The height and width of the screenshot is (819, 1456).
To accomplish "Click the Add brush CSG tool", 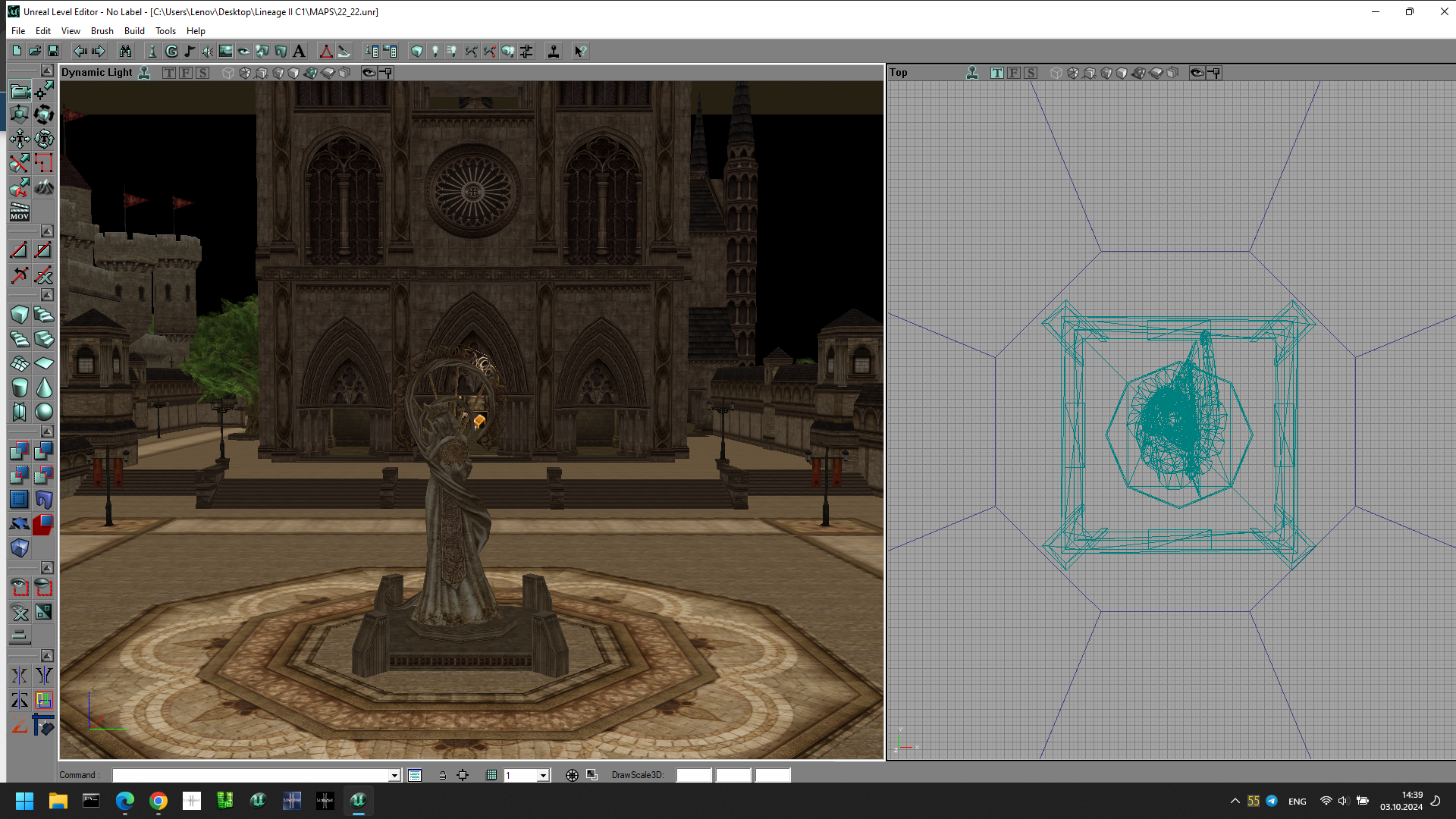I will point(20,450).
